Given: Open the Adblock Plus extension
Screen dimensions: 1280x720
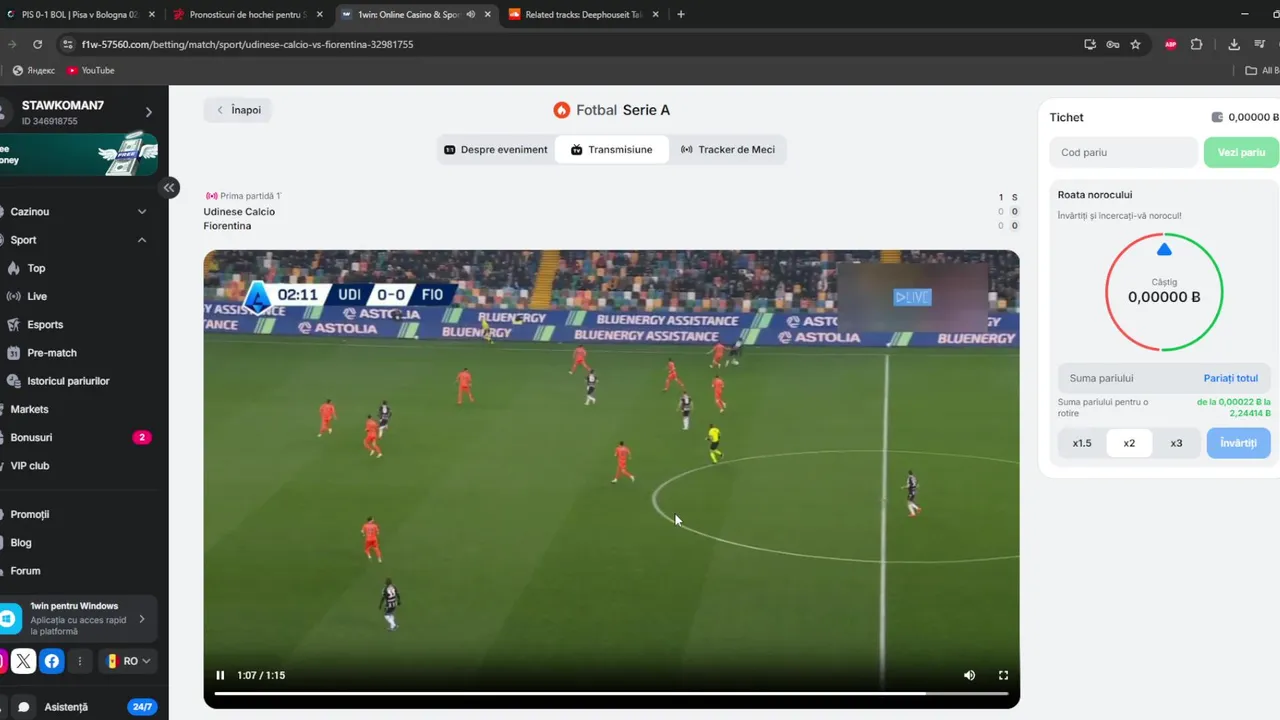Looking at the screenshot, I should click(1170, 45).
